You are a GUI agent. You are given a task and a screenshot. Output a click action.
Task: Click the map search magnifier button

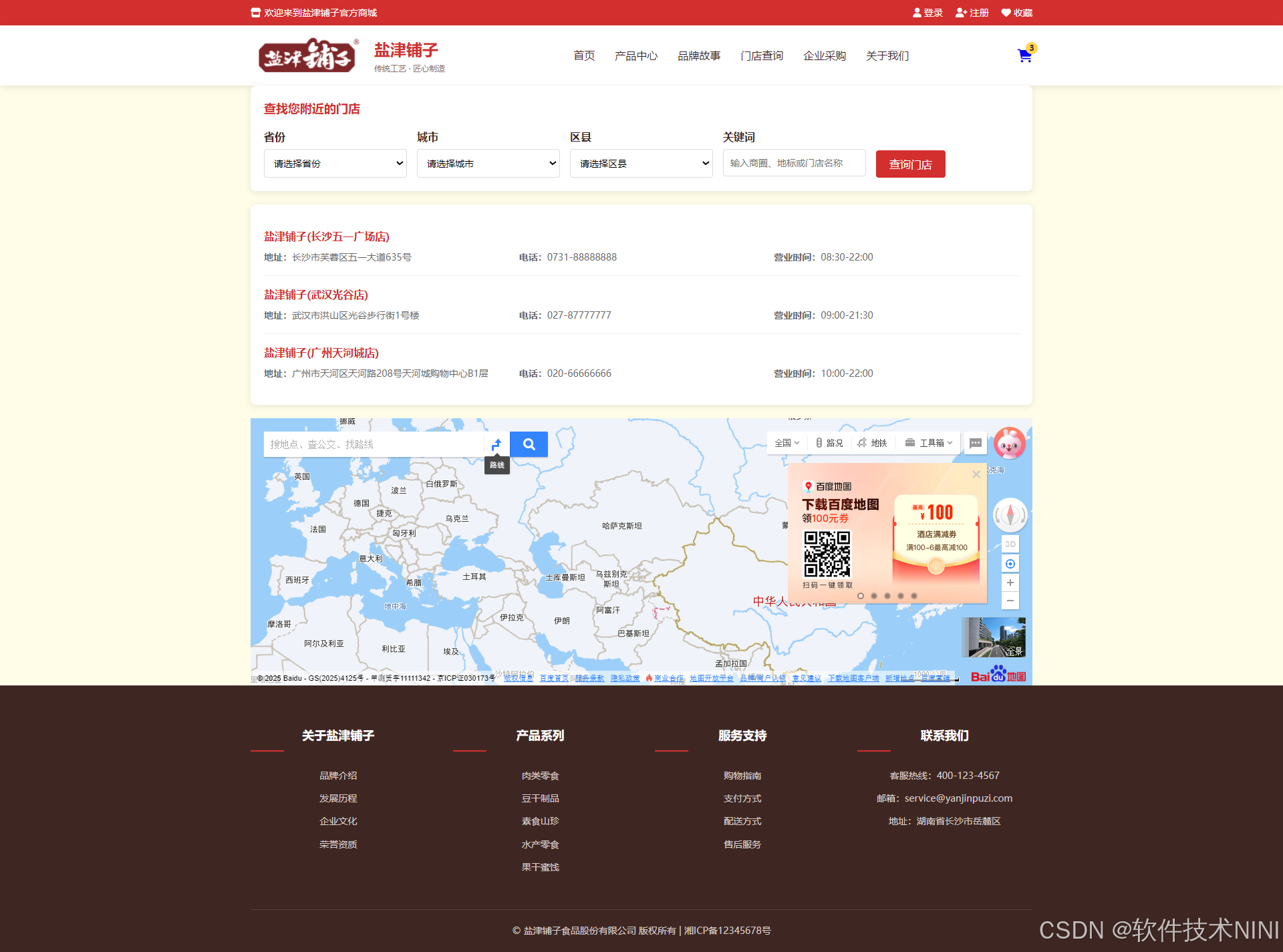click(529, 444)
